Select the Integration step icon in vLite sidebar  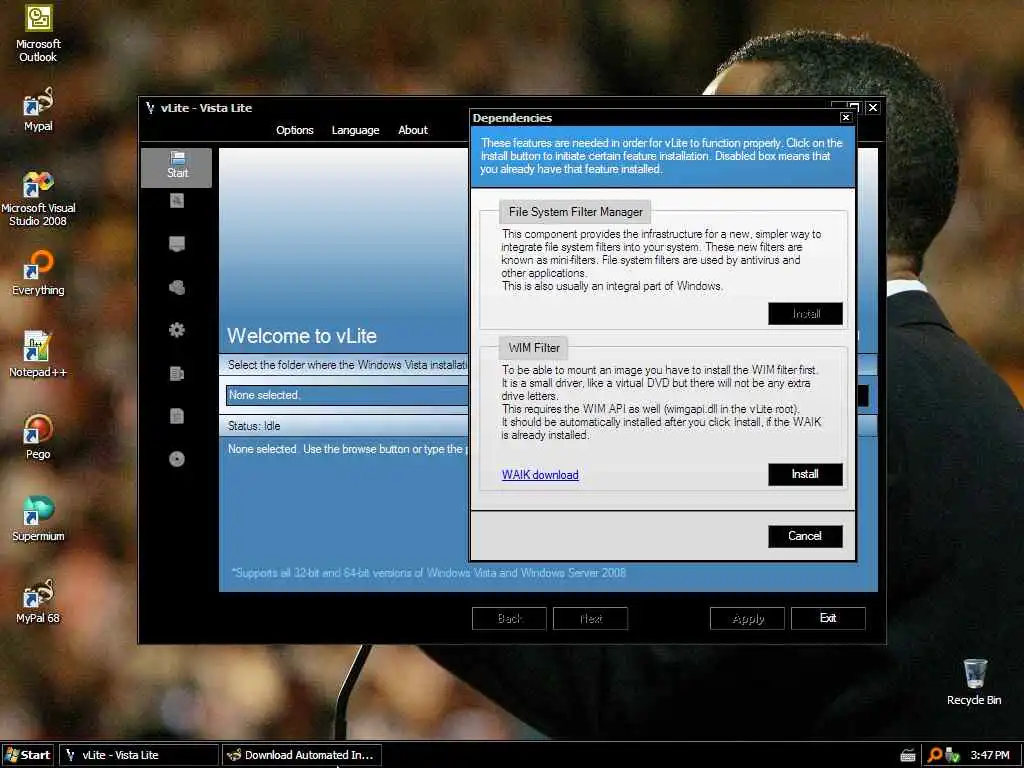click(176, 201)
